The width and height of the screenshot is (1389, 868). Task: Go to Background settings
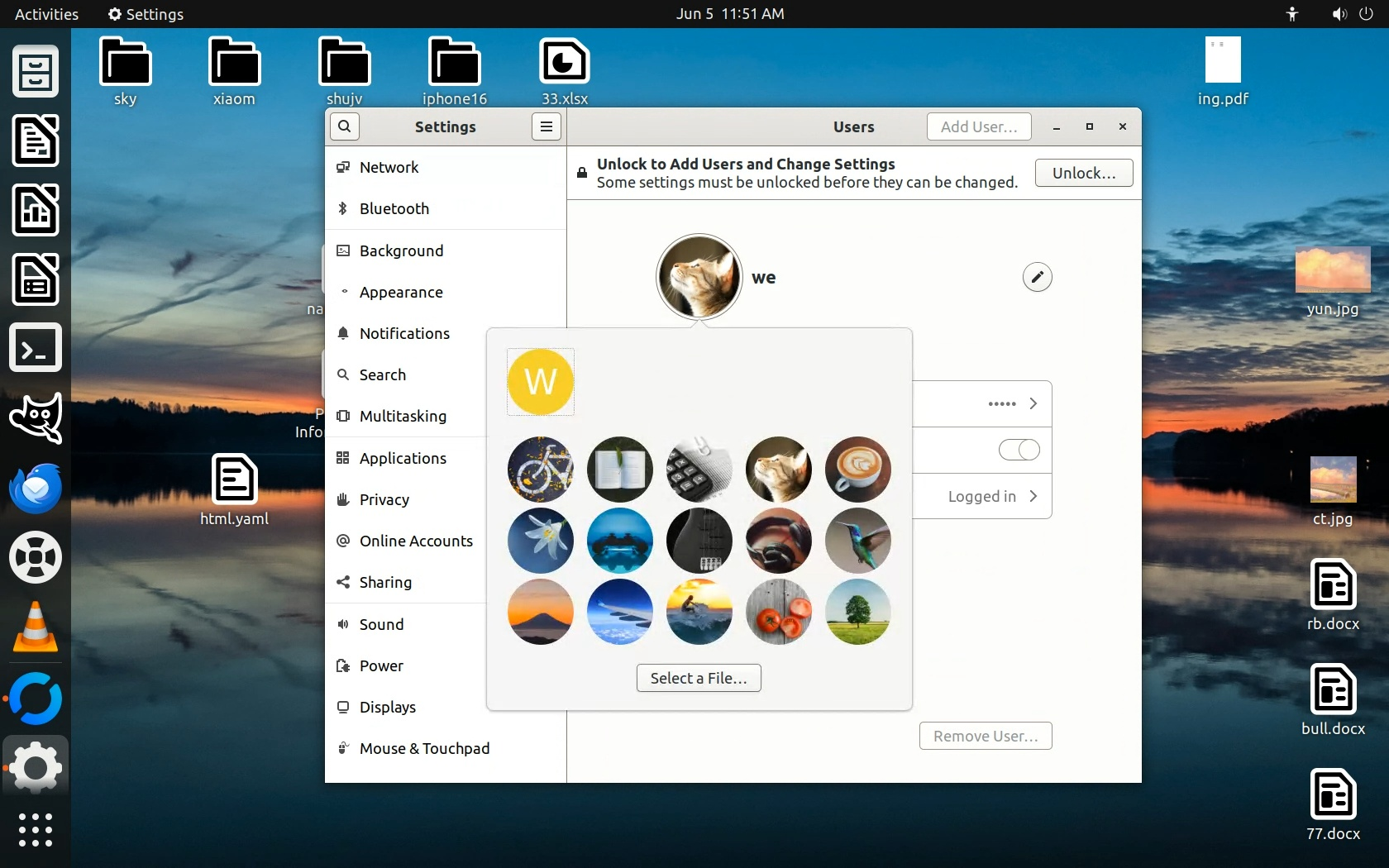click(x=401, y=250)
